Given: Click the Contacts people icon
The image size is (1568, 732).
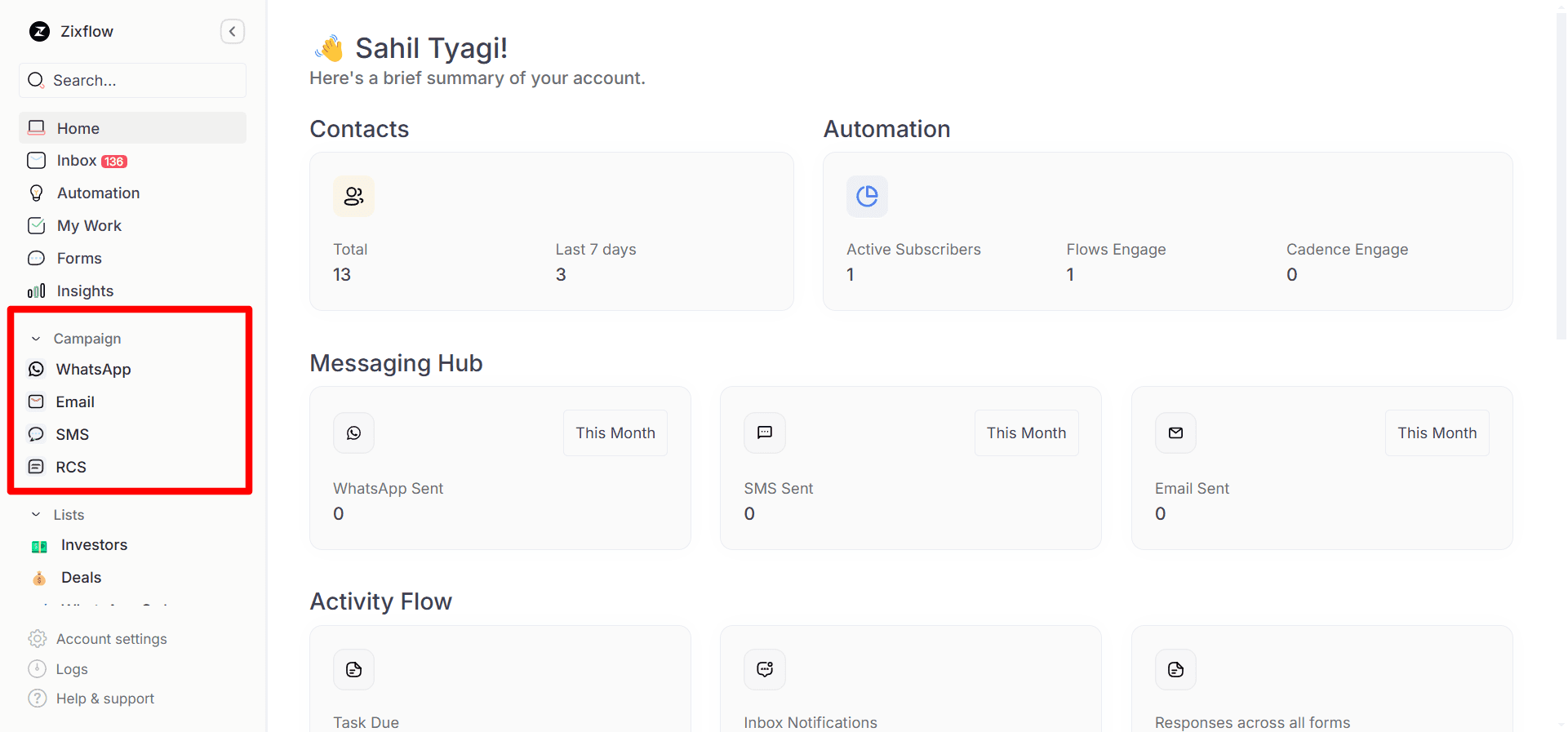Looking at the screenshot, I should click(x=353, y=197).
